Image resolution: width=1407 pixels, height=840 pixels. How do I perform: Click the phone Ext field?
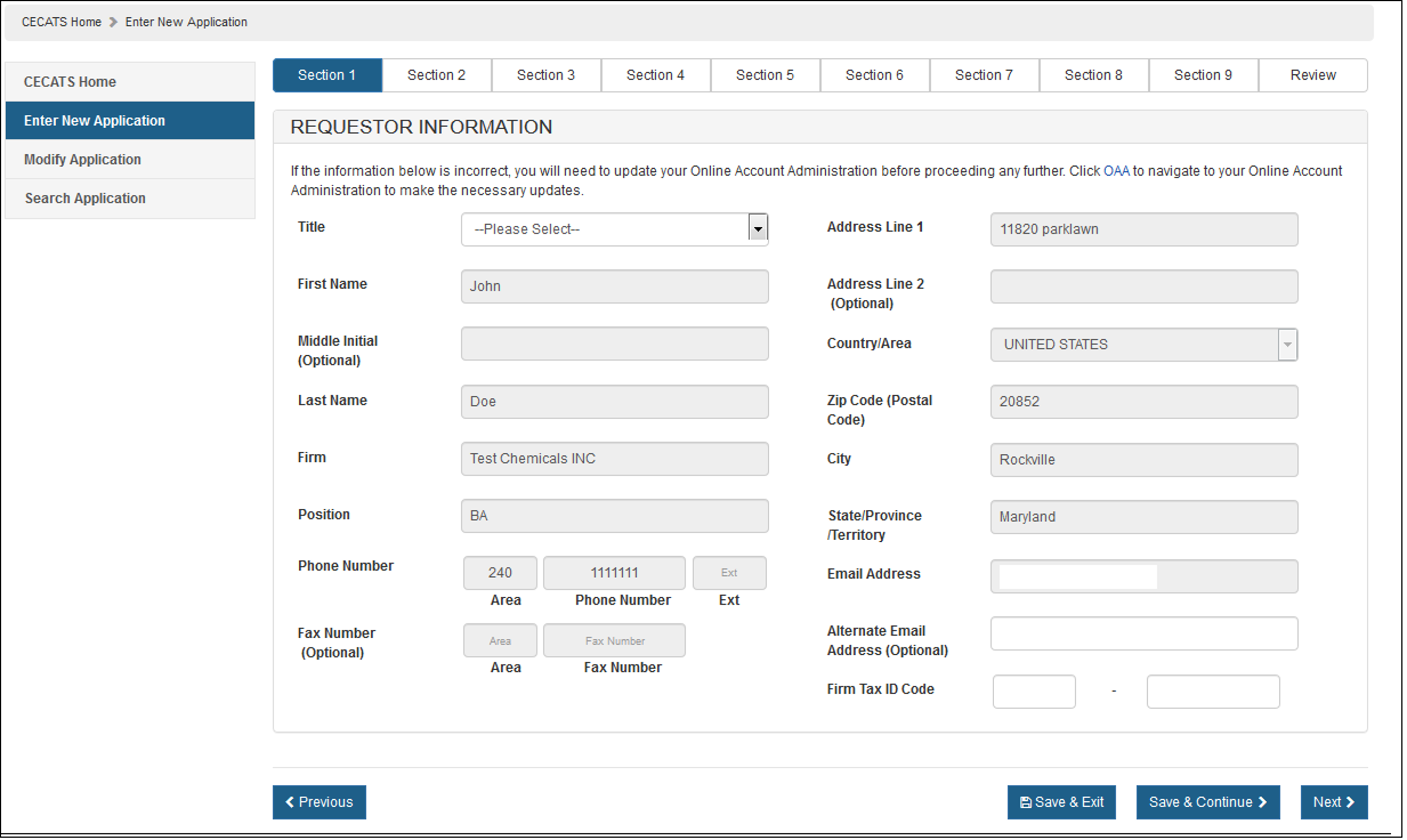(x=730, y=573)
